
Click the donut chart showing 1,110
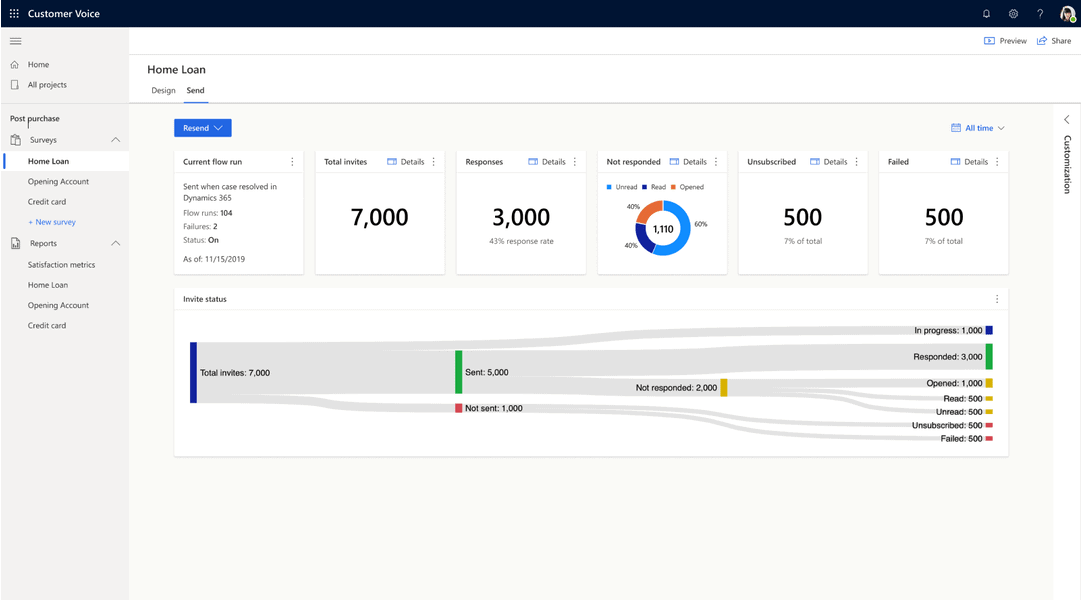tap(662, 228)
